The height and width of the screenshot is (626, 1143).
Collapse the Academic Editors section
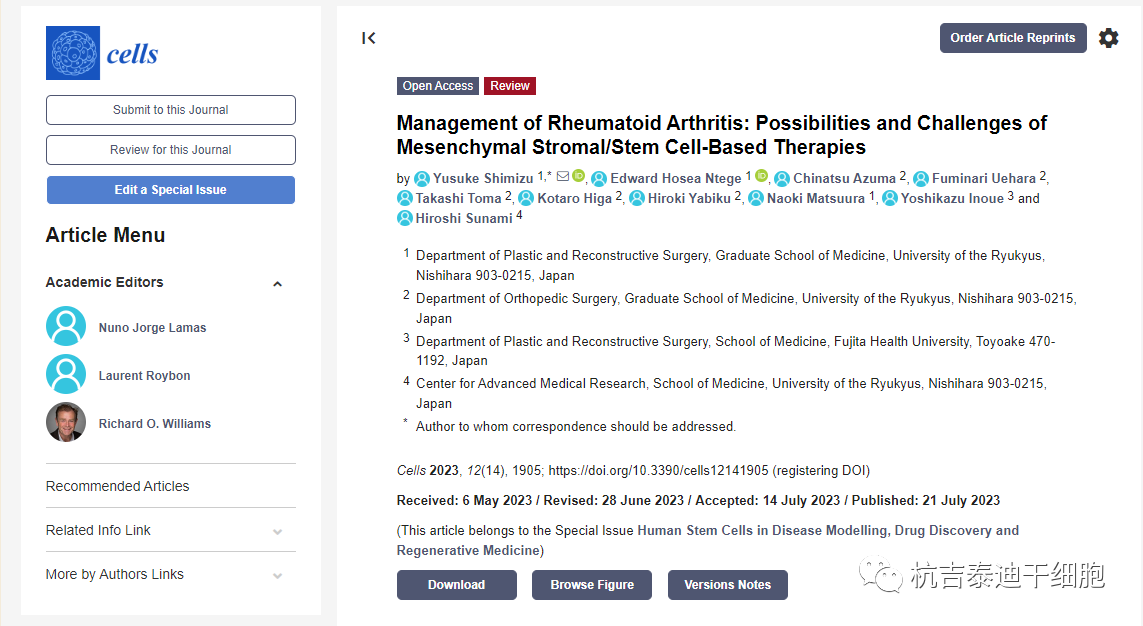(277, 283)
